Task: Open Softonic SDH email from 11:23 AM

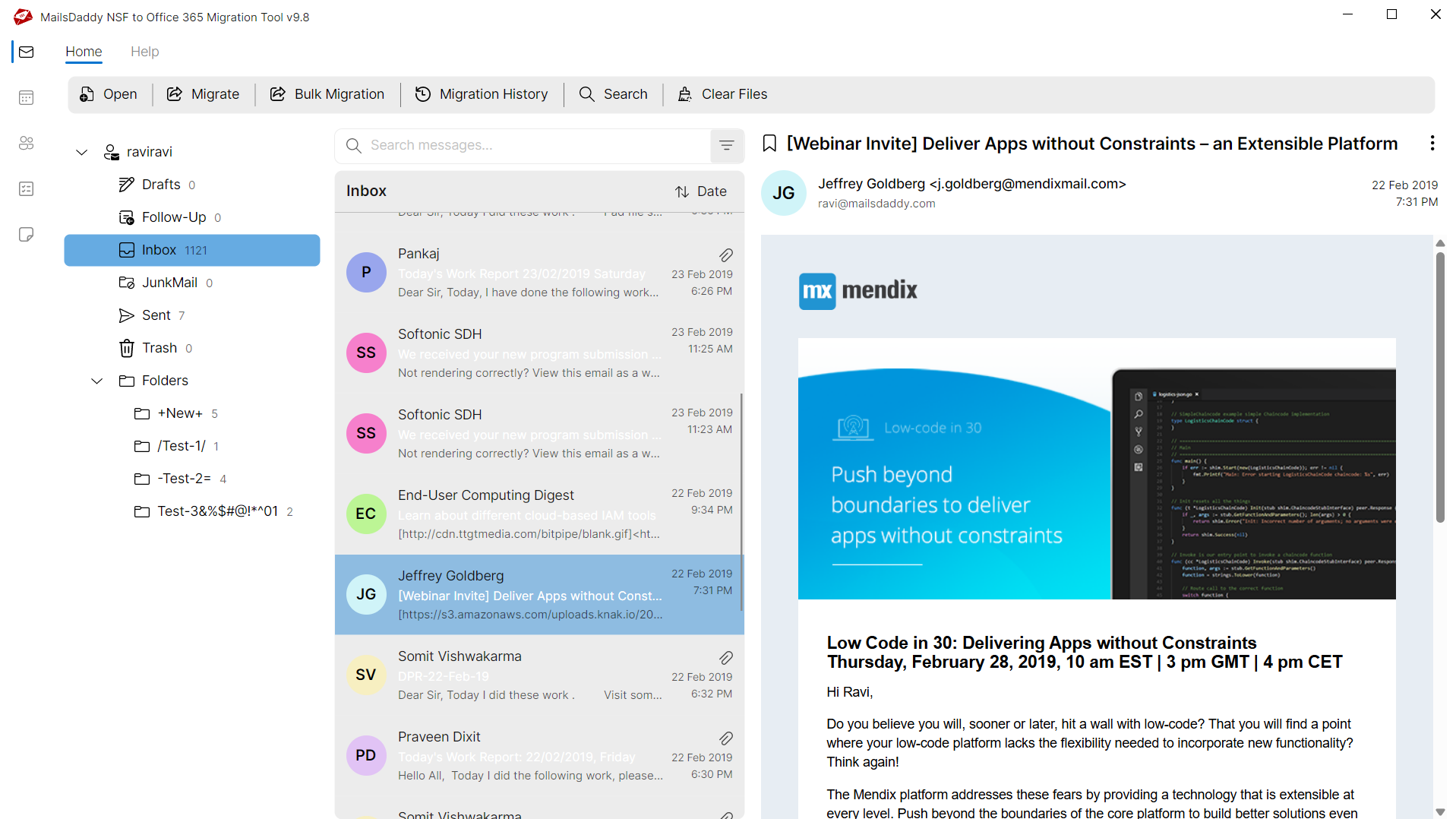Action: click(x=539, y=434)
